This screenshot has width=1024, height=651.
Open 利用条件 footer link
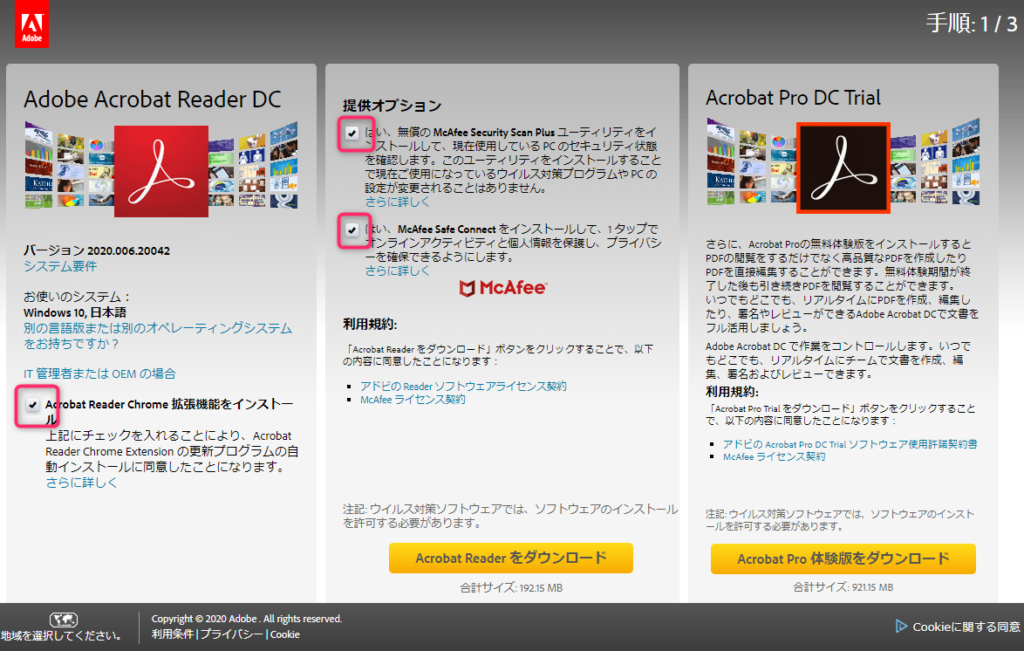point(172,634)
